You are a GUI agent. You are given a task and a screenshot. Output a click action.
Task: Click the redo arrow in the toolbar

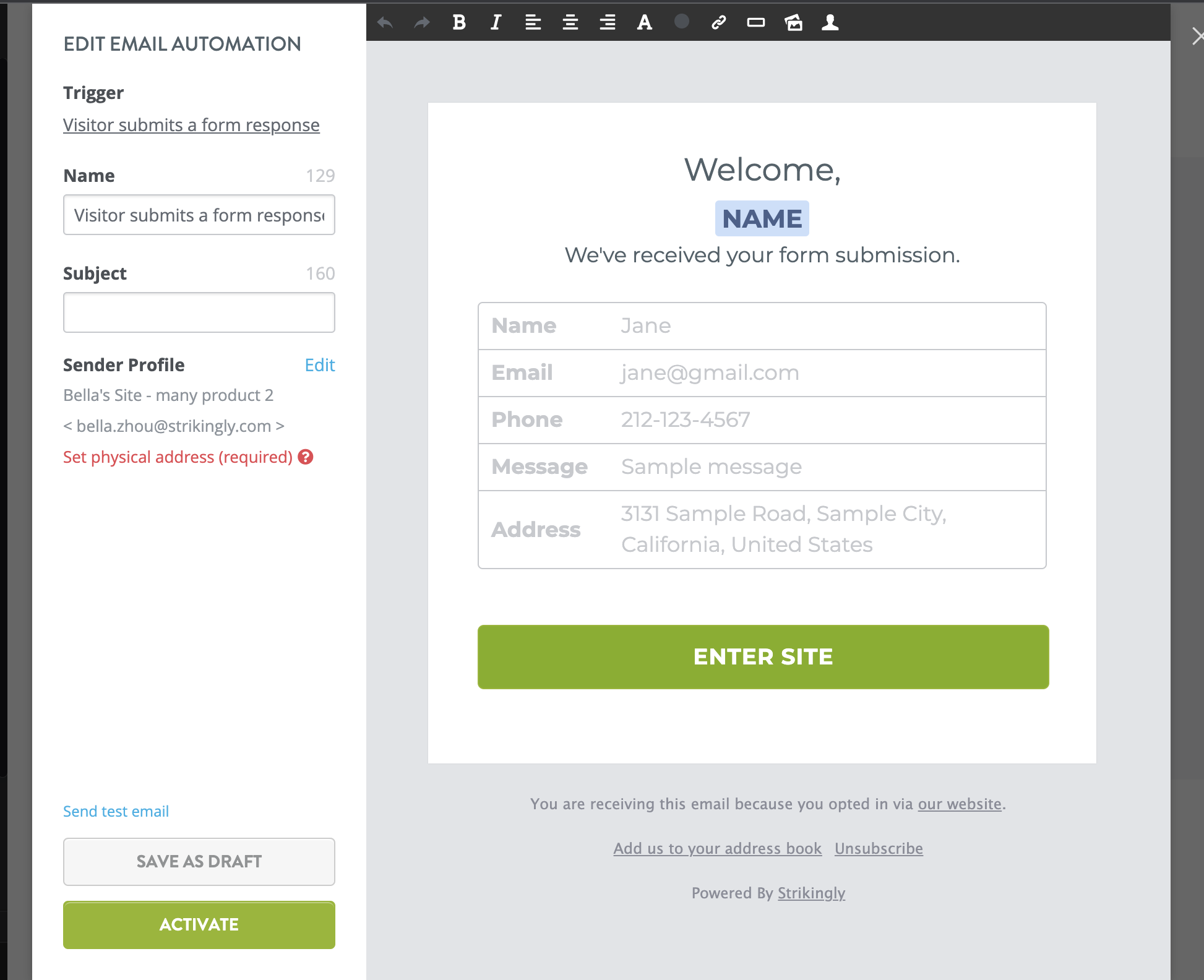pyautogui.click(x=422, y=23)
